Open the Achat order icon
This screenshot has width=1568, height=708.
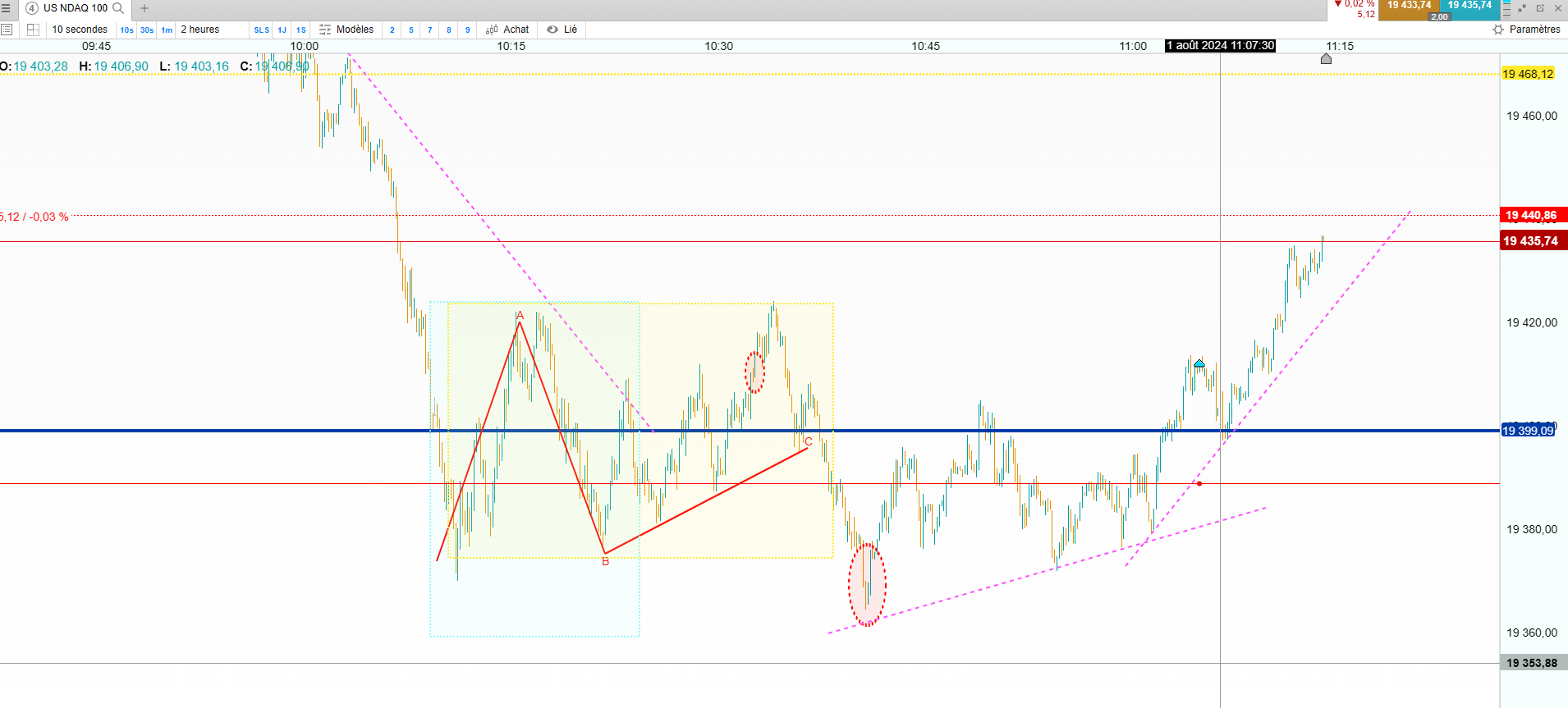(492, 30)
